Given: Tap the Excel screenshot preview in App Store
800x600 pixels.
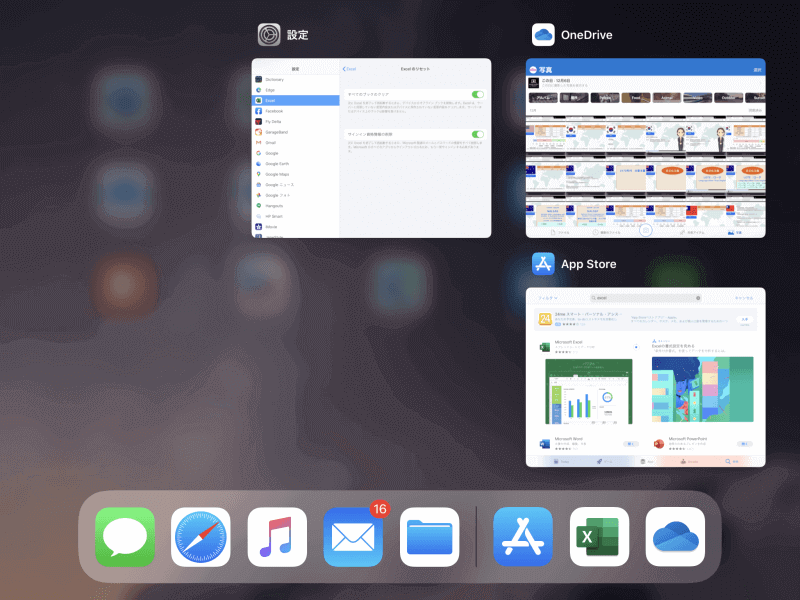Looking at the screenshot, I should tap(589, 391).
